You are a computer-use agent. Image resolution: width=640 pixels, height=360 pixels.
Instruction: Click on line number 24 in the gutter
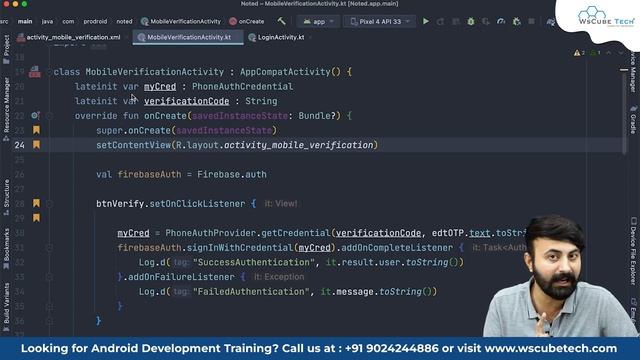[x=19, y=145]
